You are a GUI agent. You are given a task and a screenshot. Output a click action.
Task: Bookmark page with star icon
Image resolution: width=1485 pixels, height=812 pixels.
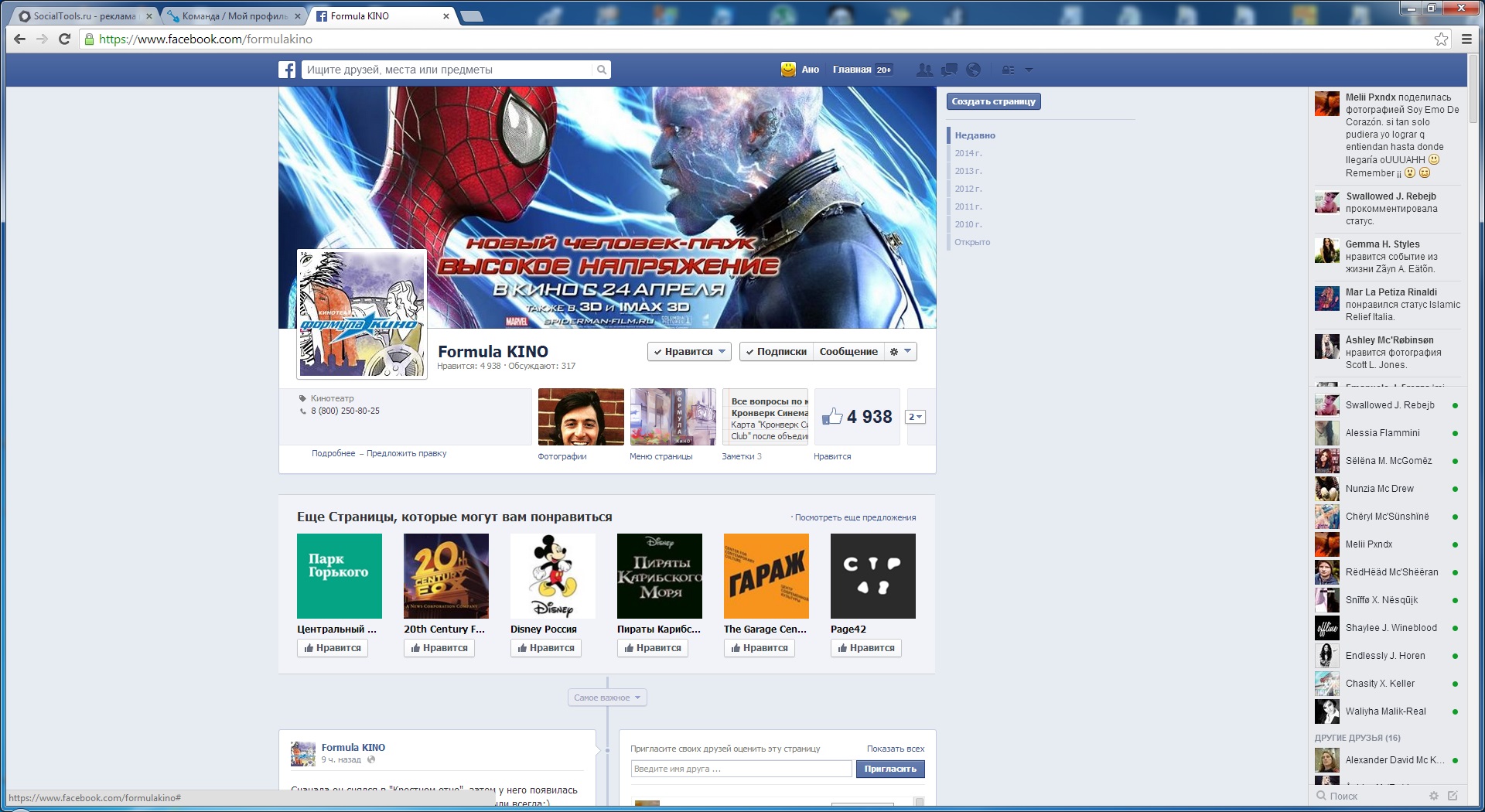coord(1441,39)
